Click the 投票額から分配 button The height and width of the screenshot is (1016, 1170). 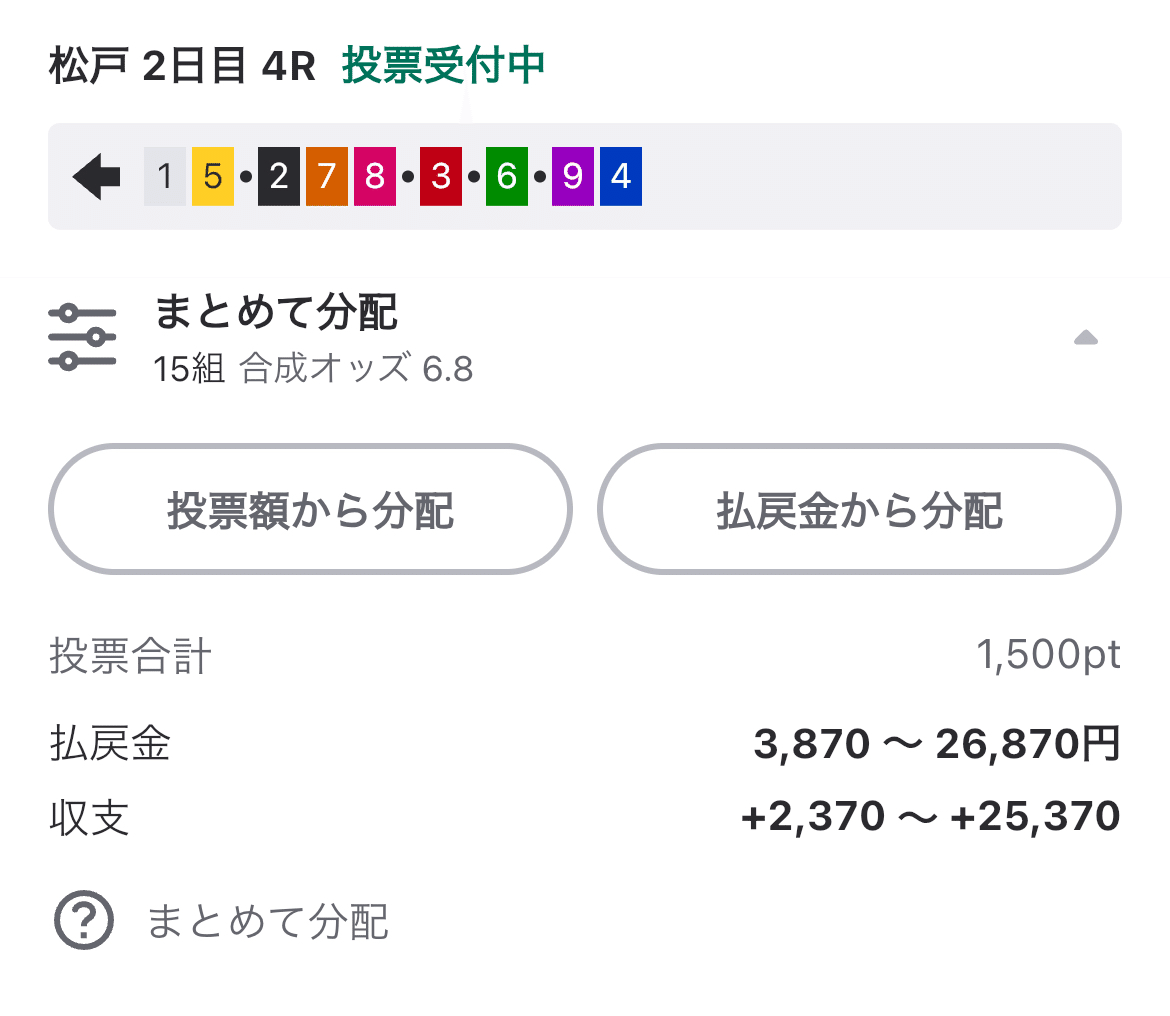click(310, 509)
